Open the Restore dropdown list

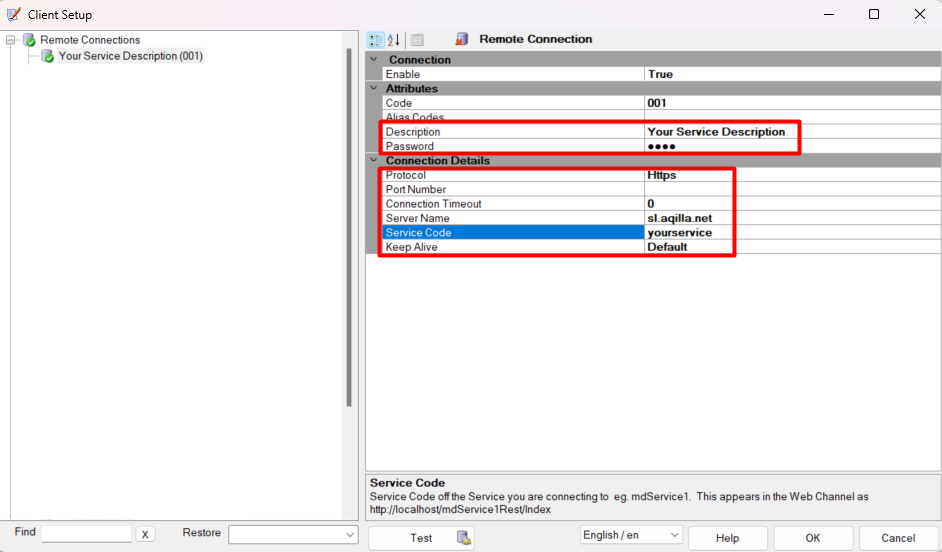(350, 536)
